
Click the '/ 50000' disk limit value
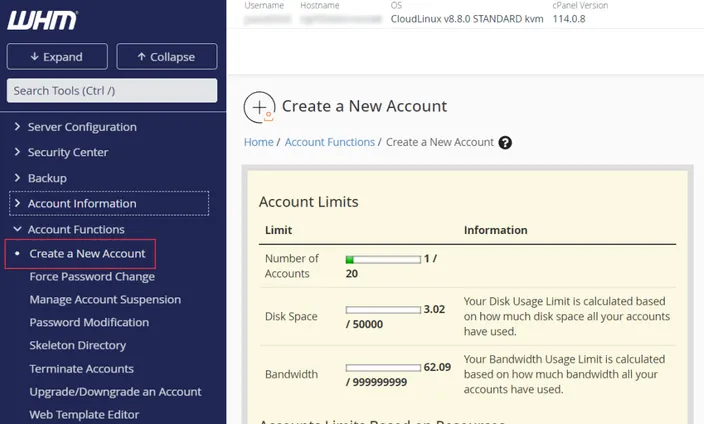click(x=364, y=324)
